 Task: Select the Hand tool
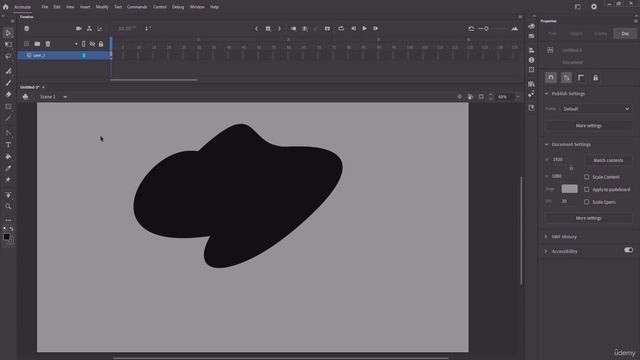[8, 195]
